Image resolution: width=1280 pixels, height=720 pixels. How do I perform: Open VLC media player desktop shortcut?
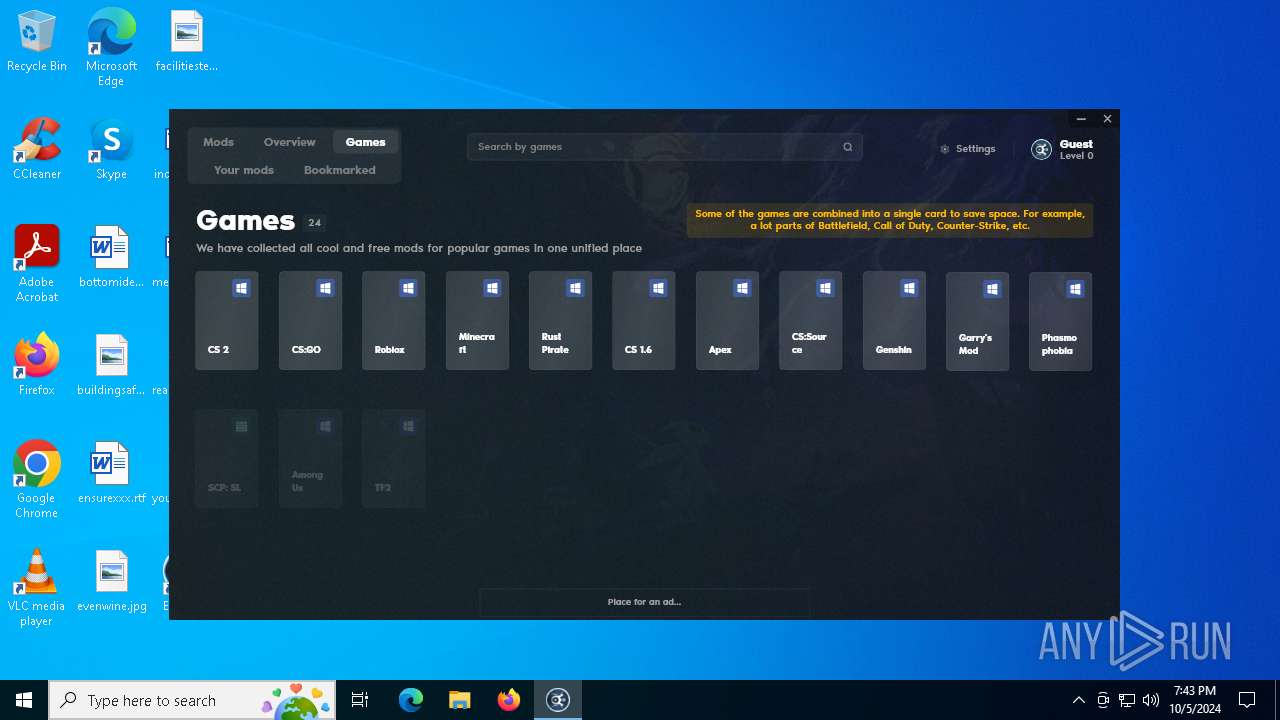pyautogui.click(x=37, y=588)
